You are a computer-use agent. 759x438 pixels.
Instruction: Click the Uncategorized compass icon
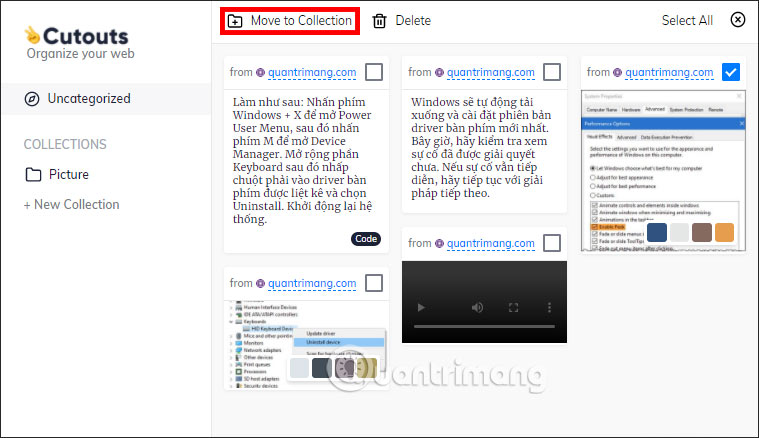pos(32,99)
